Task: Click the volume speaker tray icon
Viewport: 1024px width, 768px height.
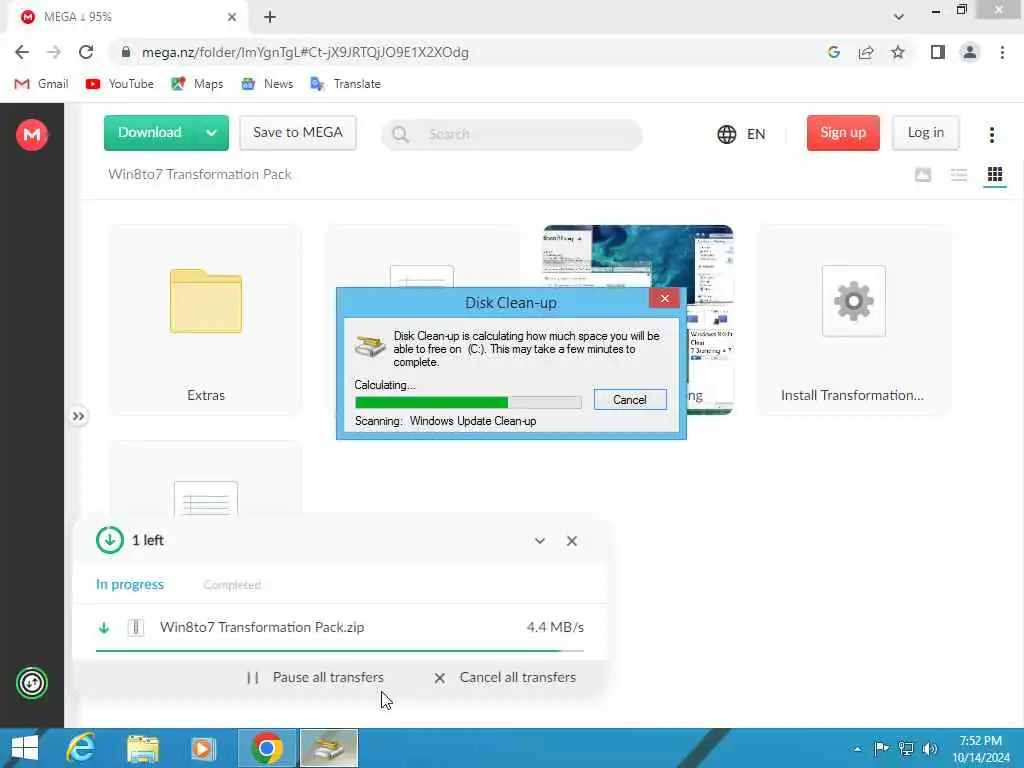Action: [930, 748]
